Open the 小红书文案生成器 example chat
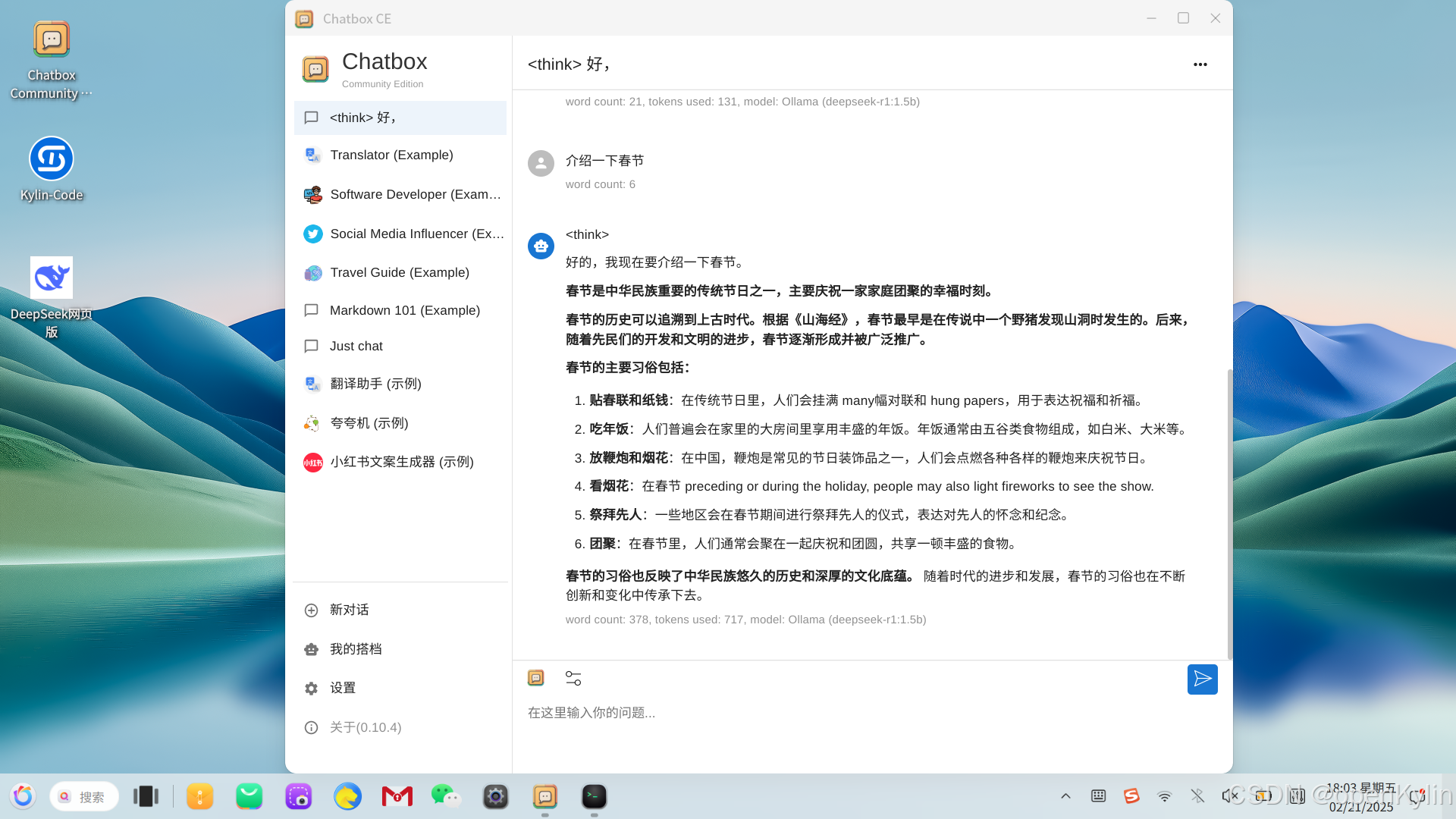Screen dimensions: 1456x819 (x=400, y=462)
